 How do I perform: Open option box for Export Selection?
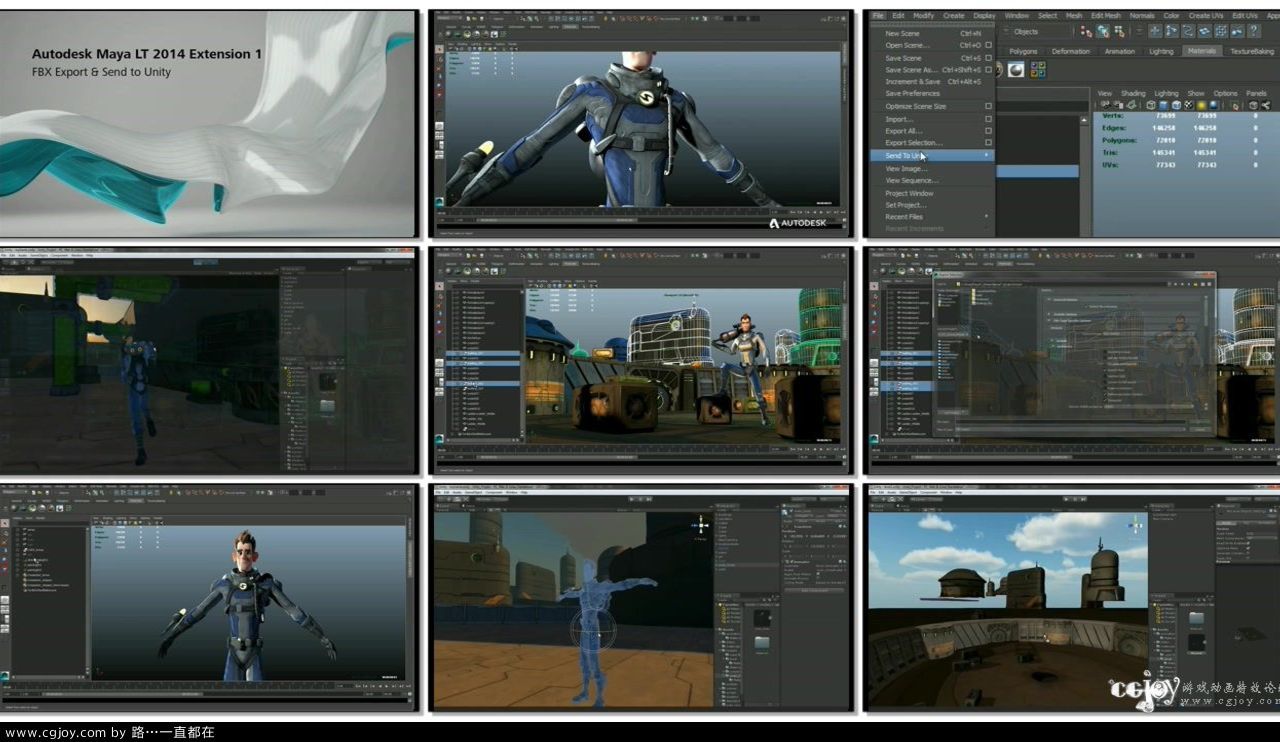(989, 143)
